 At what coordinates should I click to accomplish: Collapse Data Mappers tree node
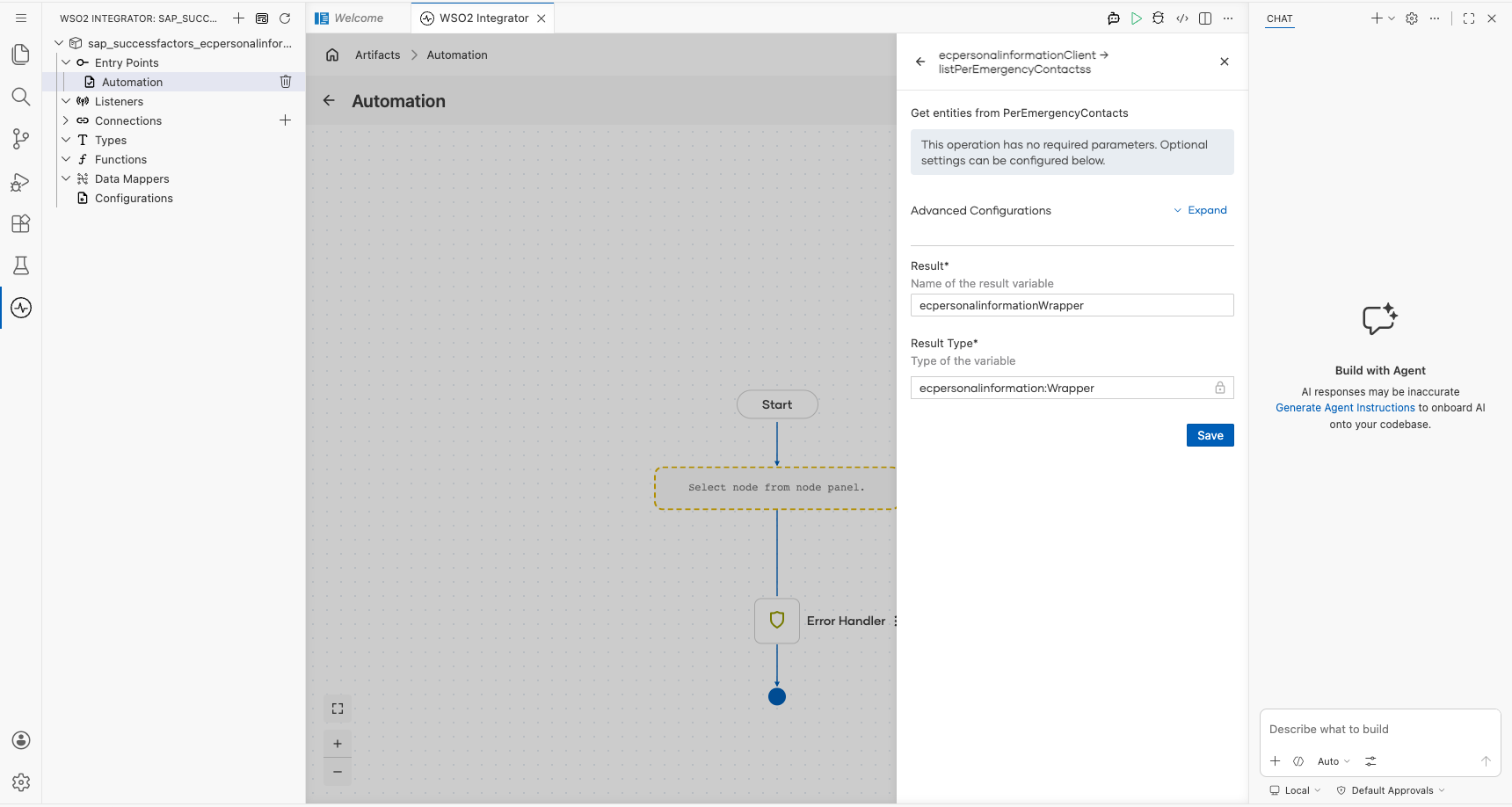point(66,178)
